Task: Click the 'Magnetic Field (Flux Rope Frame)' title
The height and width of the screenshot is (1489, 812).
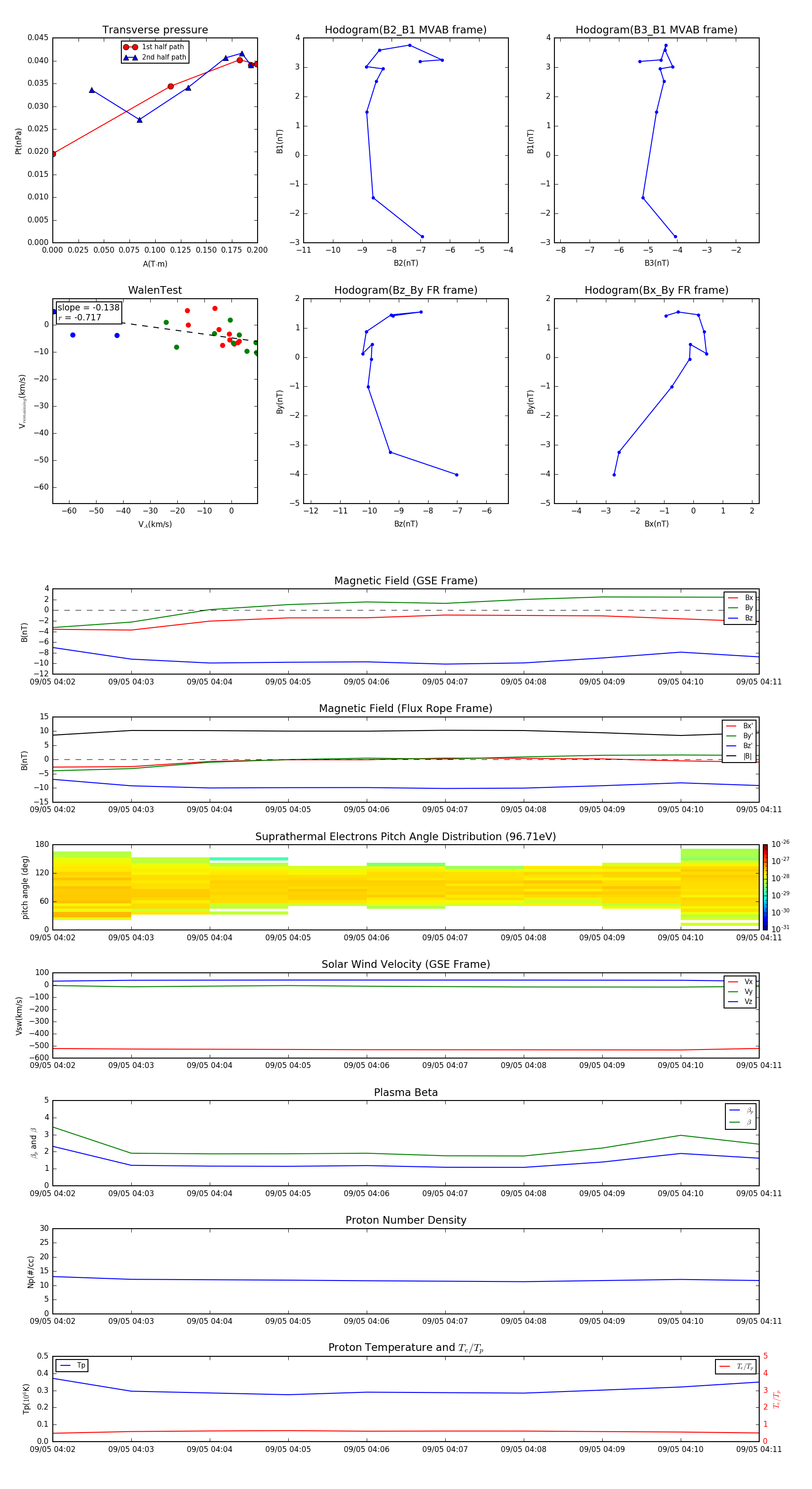Action: point(406,709)
